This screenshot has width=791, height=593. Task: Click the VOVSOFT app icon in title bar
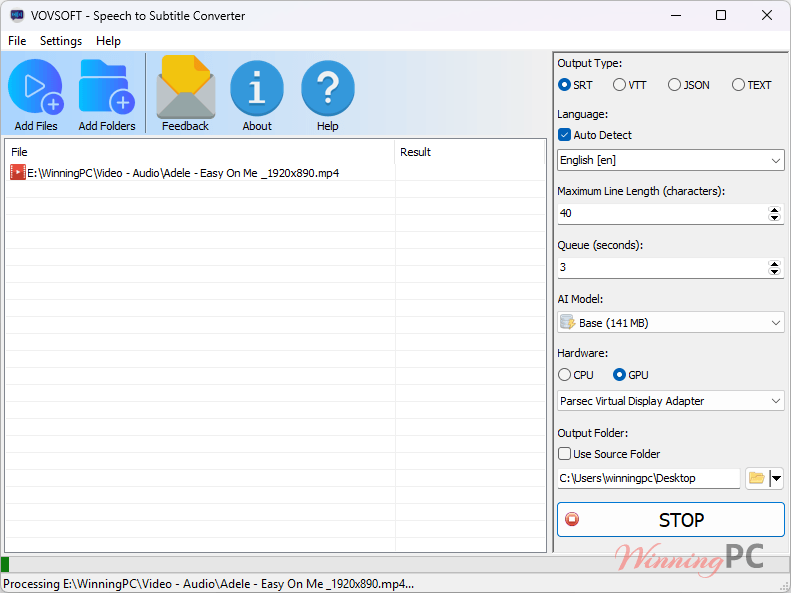(17, 15)
